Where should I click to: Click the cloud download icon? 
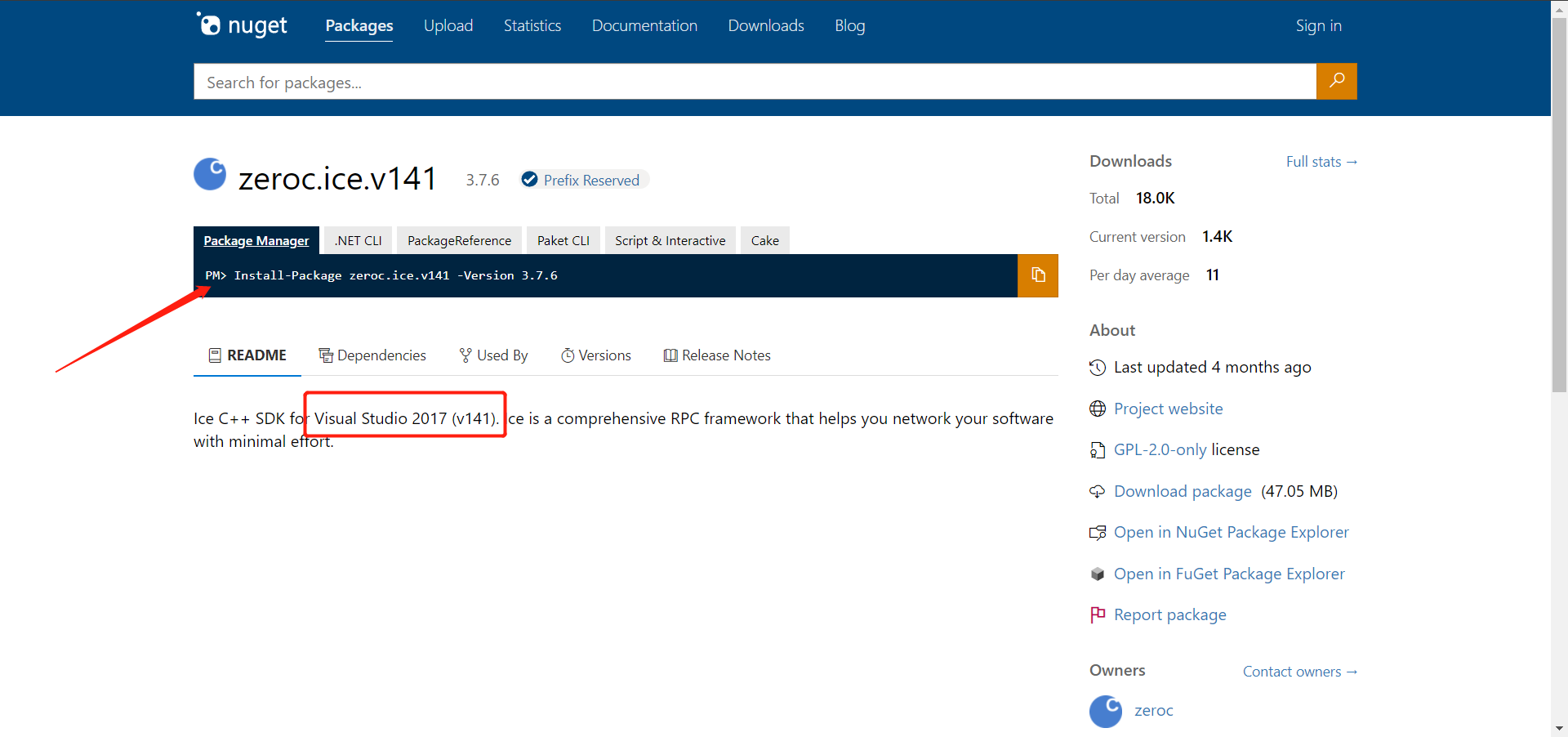(x=1098, y=491)
